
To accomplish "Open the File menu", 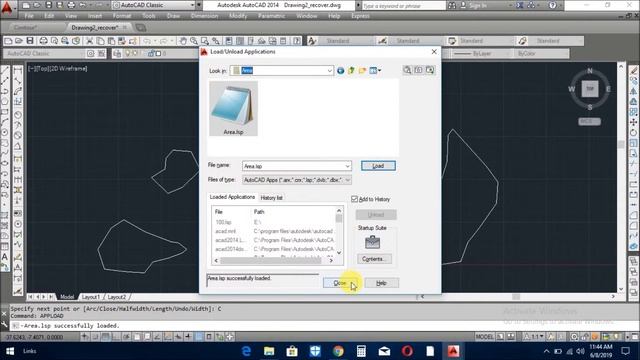I will 29,16.
